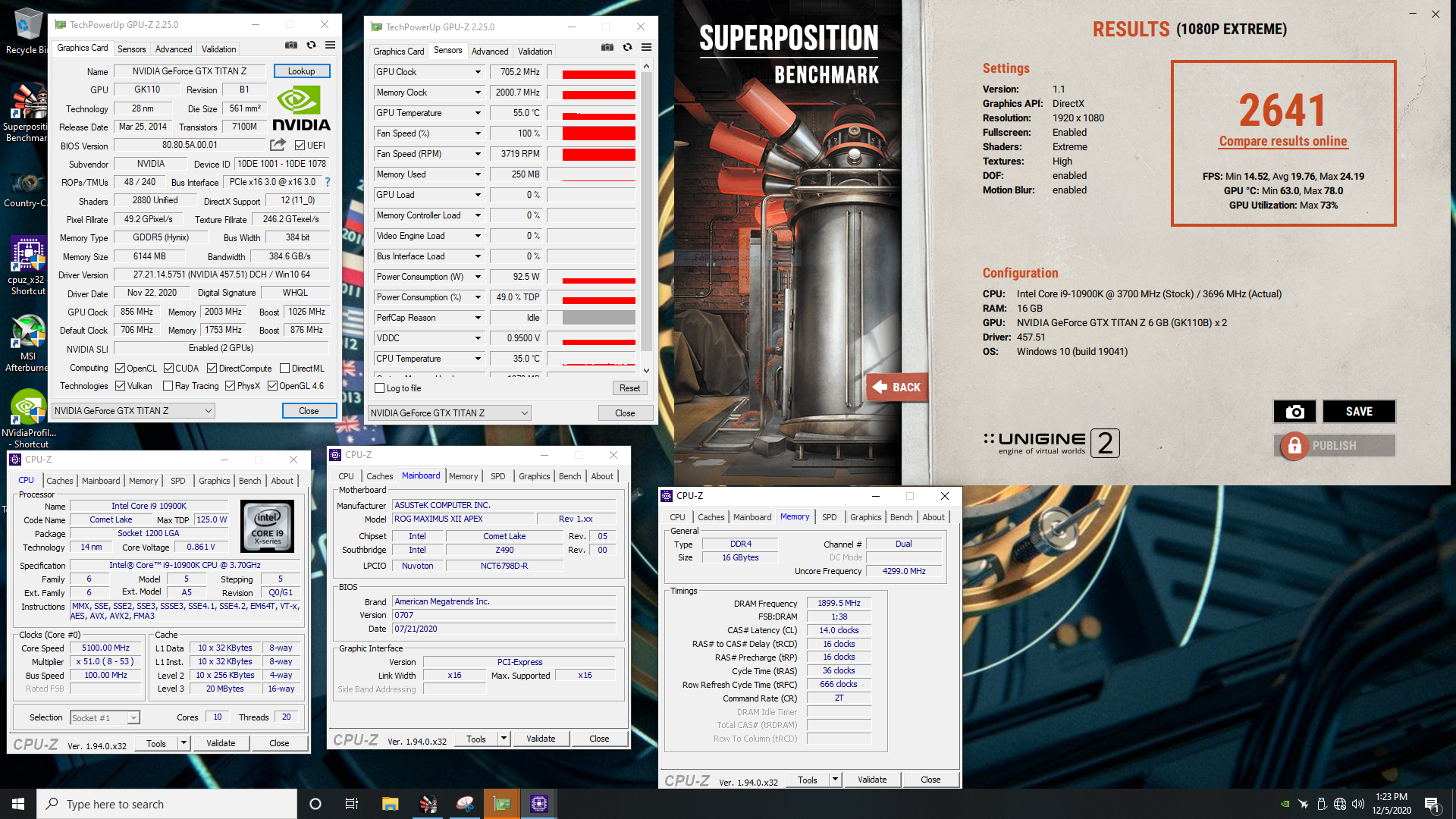Open MSI Afterburner desktop icon
Viewport: 1456px width, 819px height.
coord(27,344)
